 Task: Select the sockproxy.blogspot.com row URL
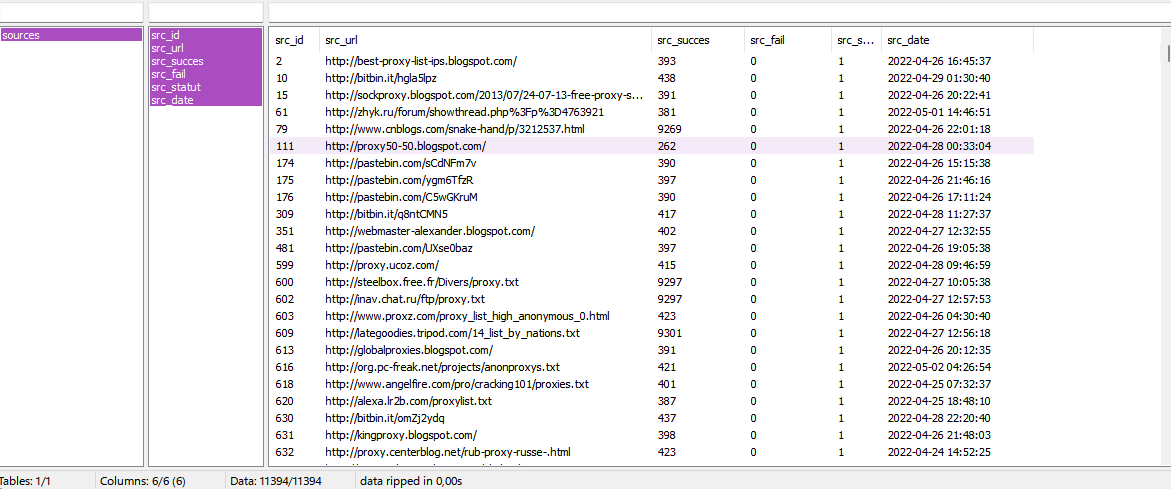click(x=485, y=95)
